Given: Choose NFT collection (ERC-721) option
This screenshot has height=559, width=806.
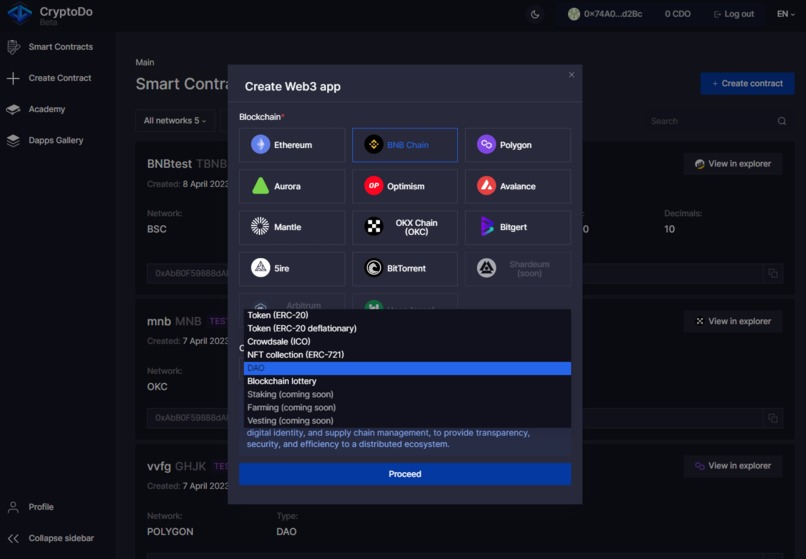Looking at the screenshot, I should pos(407,355).
